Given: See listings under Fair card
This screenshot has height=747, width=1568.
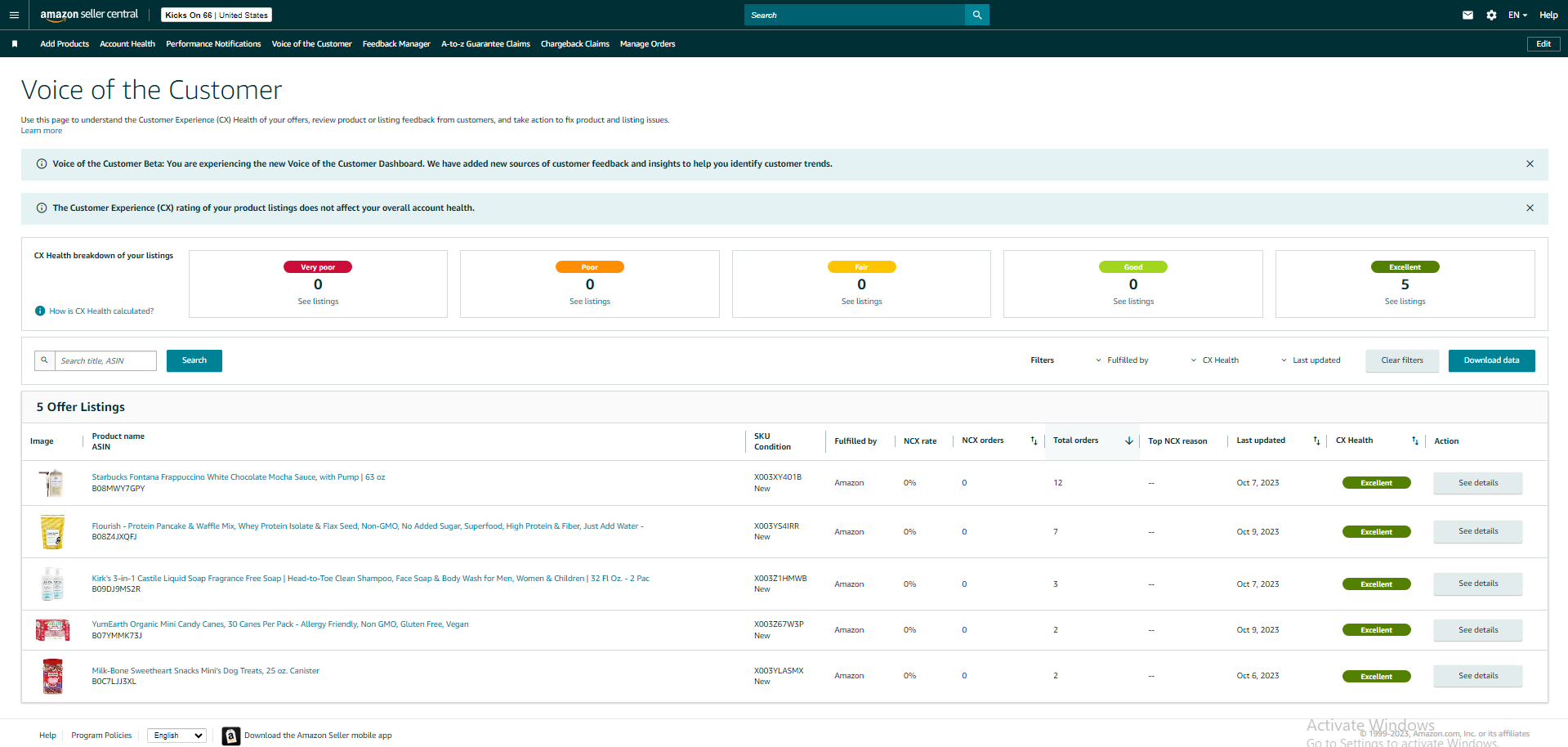Looking at the screenshot, I should point(862,302).
